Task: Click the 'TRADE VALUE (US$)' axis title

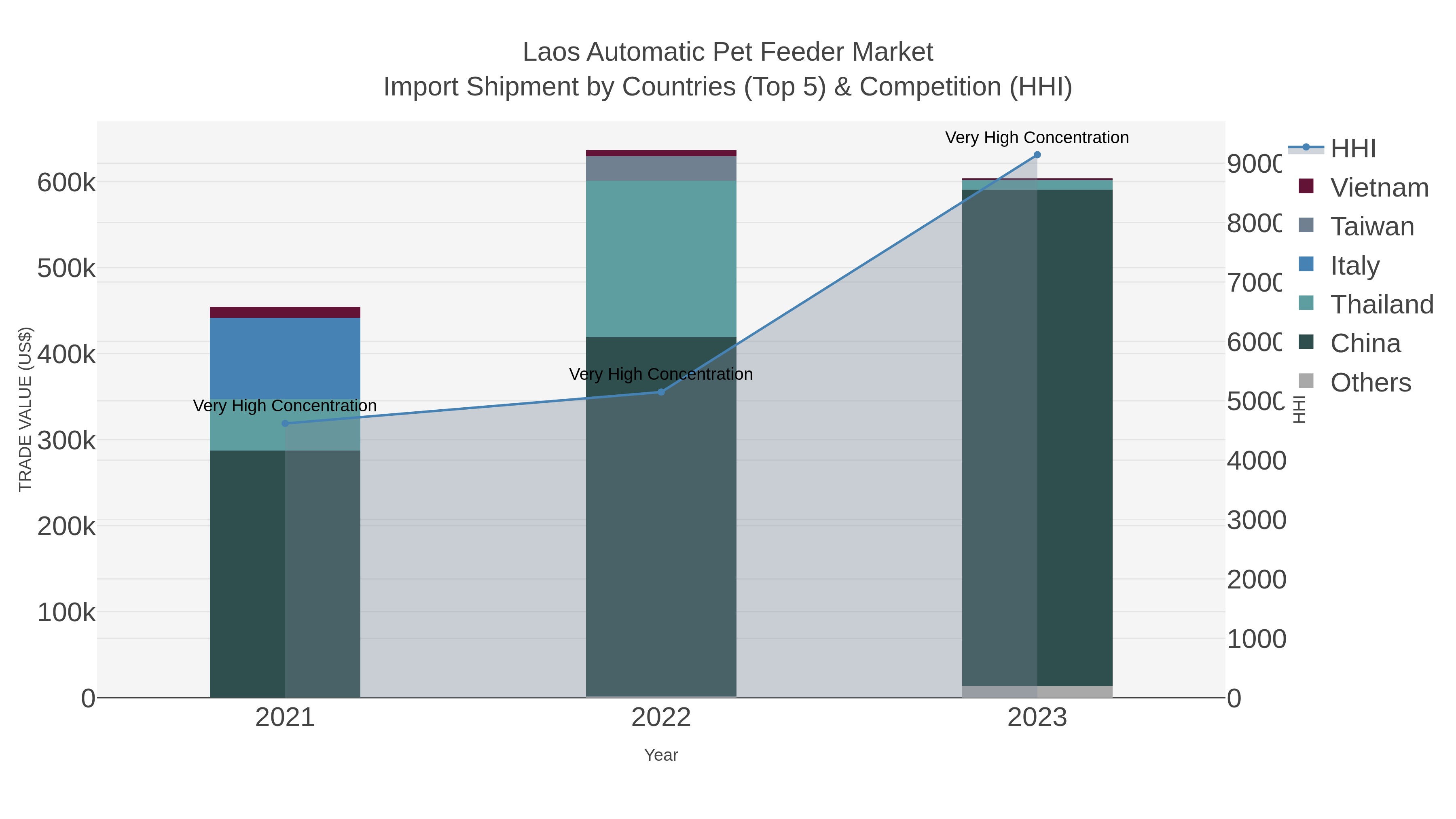Action: [25, 409]
